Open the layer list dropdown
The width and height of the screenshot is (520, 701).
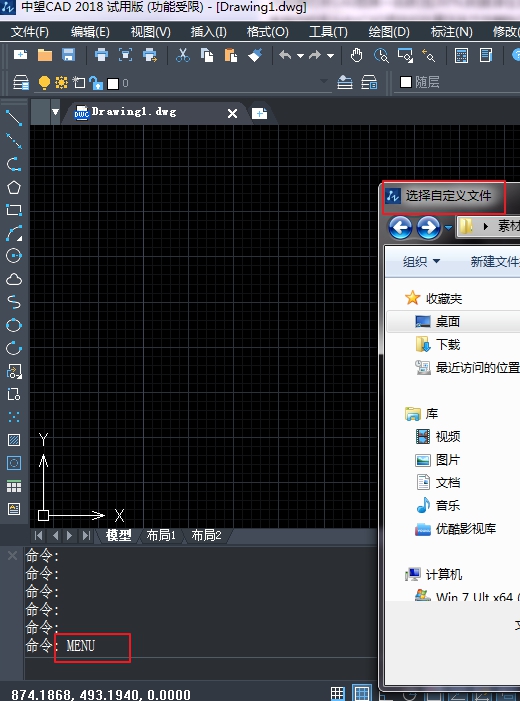(x=324, y=82)
